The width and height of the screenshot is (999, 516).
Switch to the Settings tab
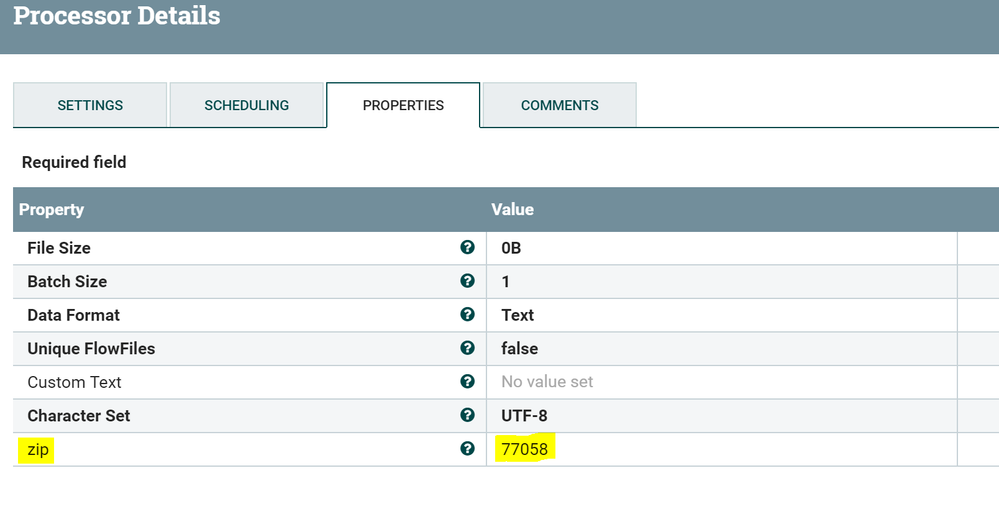coord(90,105)
